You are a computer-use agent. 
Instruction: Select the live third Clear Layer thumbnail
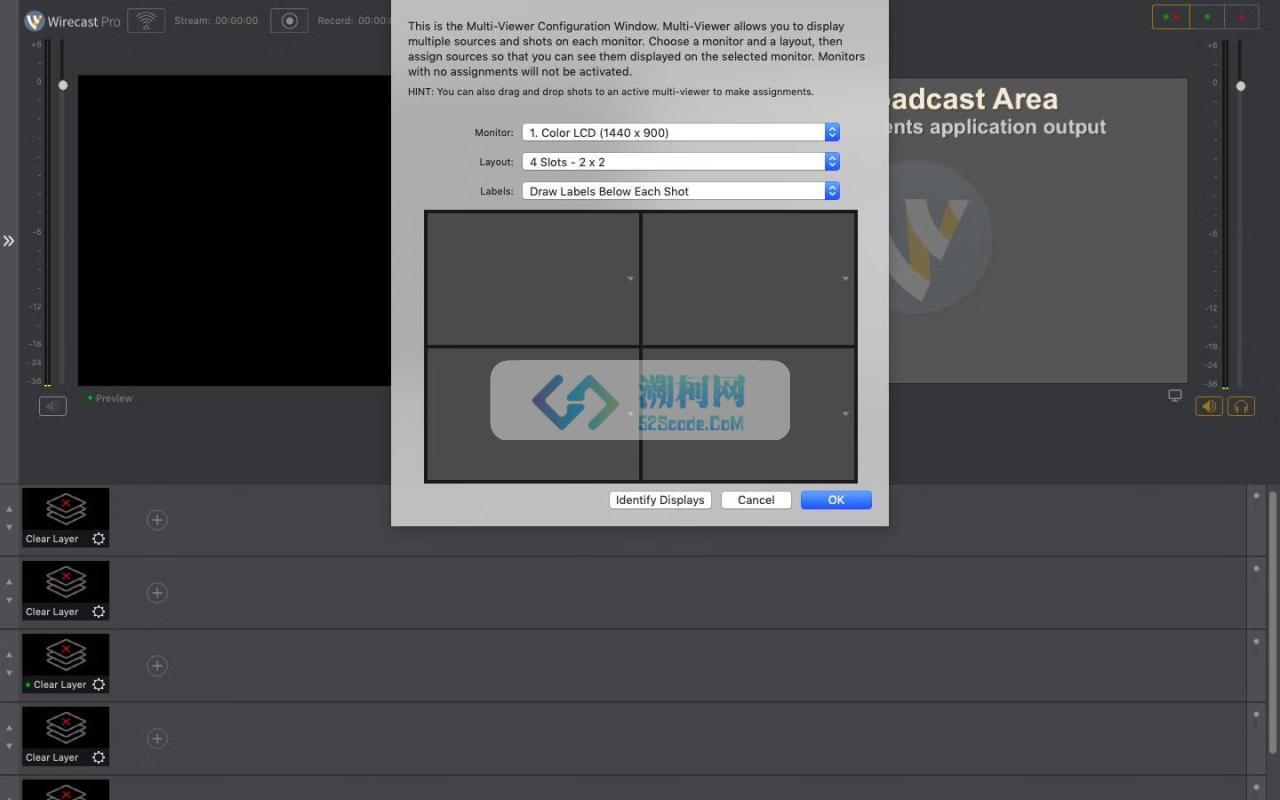point(66,664)
